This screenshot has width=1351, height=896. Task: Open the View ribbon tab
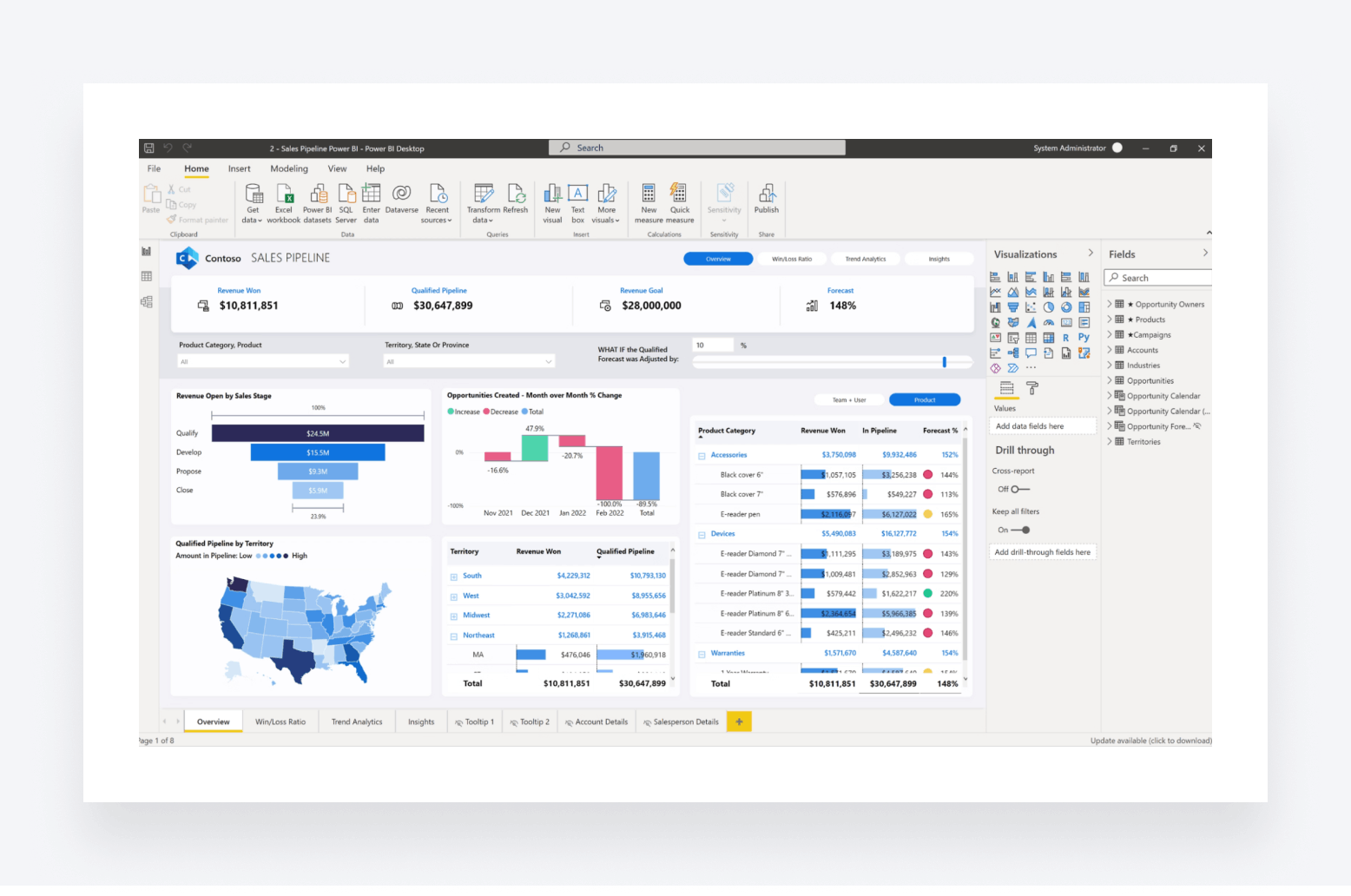point(337,168)
